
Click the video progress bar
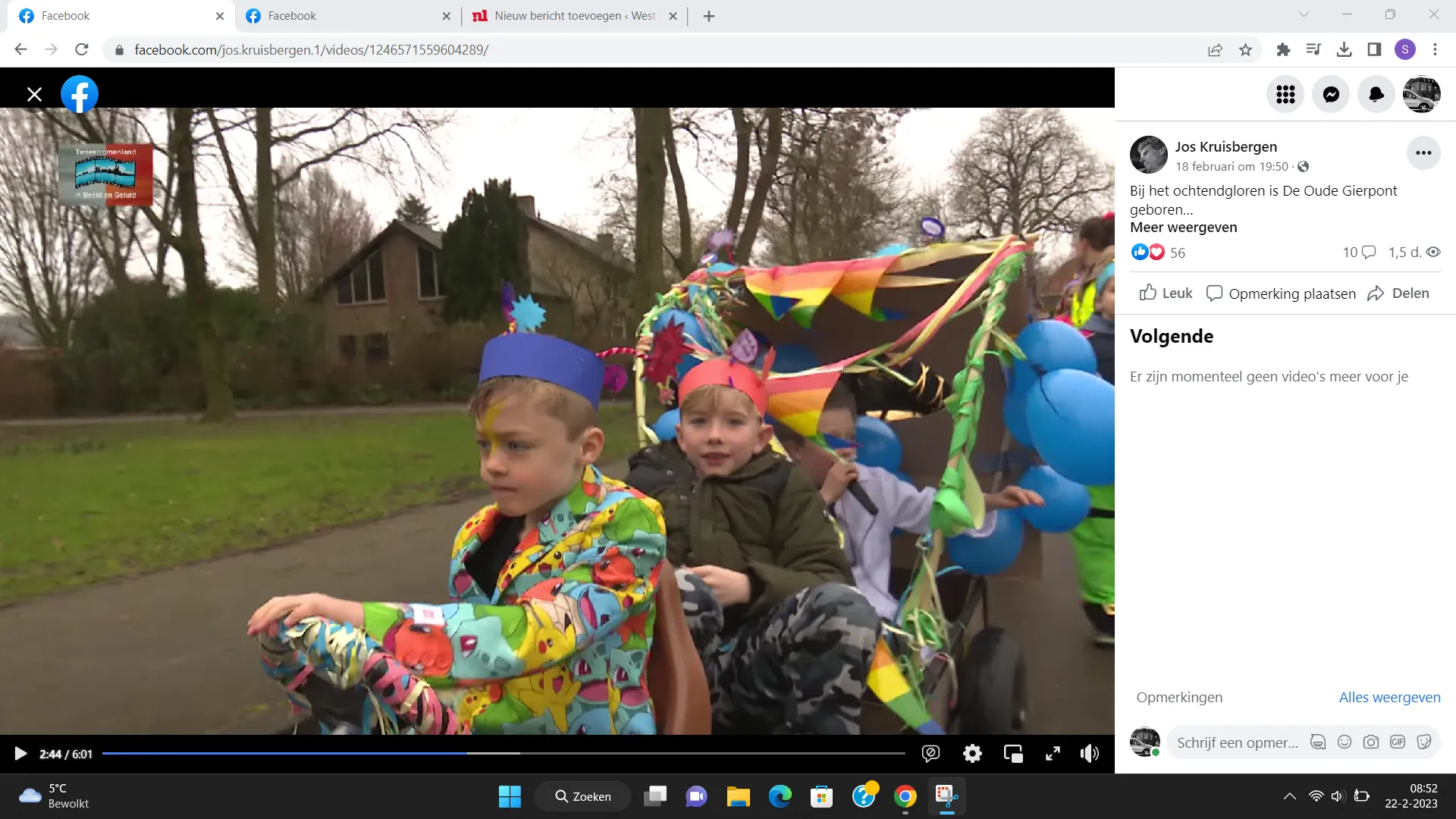(504, 753)
